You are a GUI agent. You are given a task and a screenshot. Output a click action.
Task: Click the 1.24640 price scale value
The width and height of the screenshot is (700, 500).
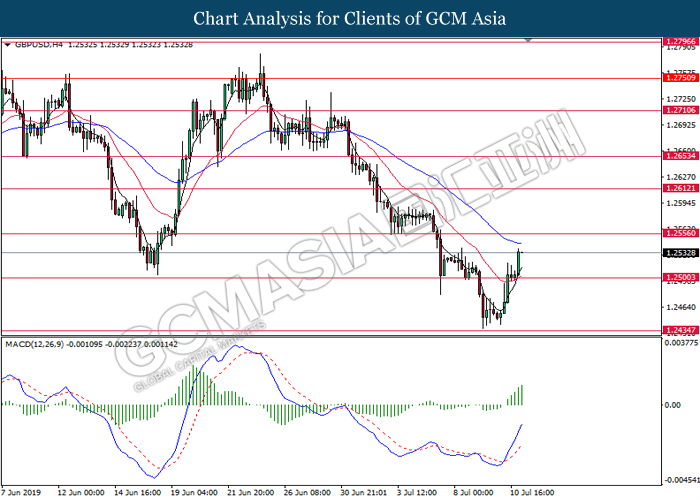[680, 307]
